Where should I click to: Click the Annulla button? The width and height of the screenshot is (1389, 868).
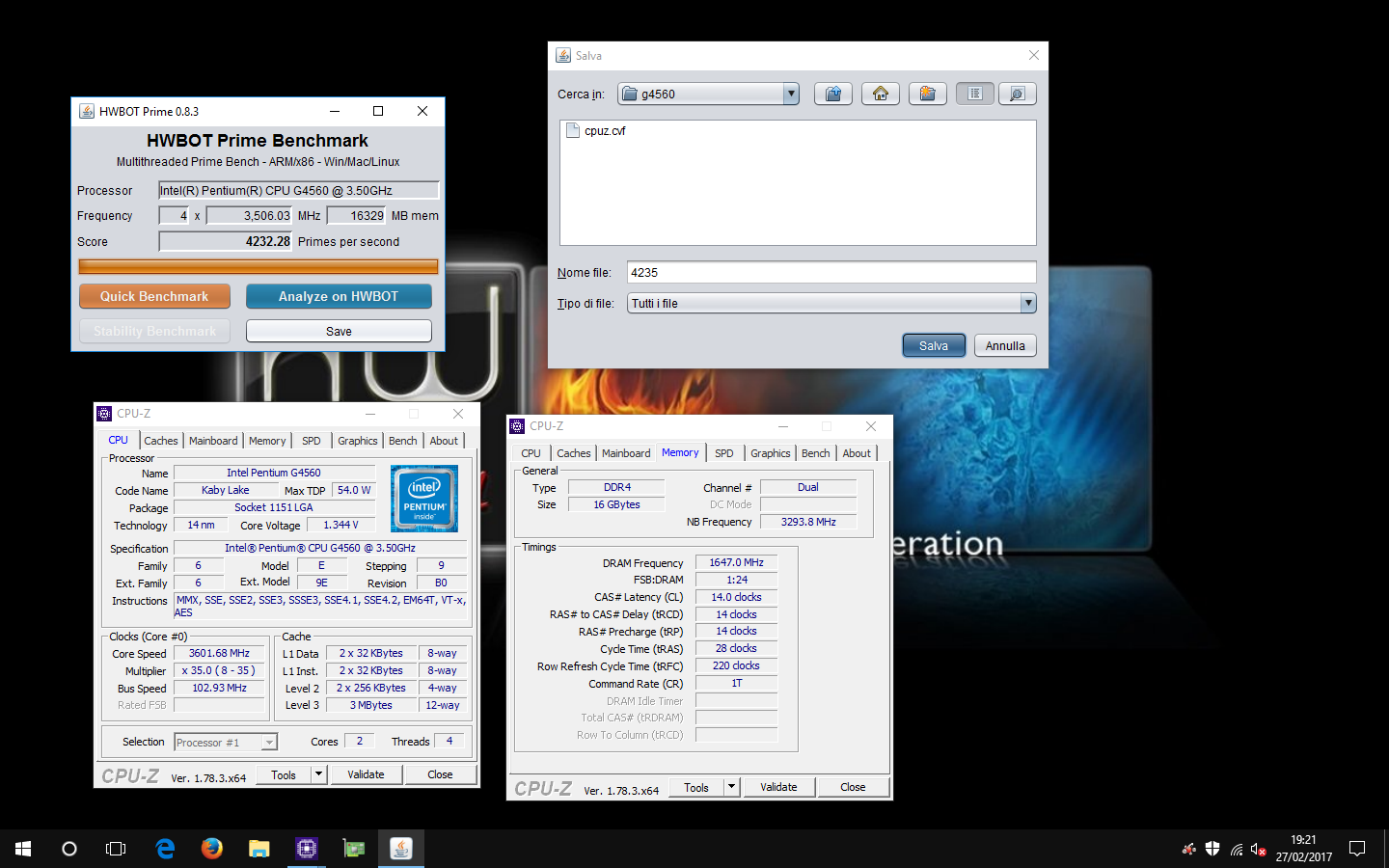(1005, 345)
